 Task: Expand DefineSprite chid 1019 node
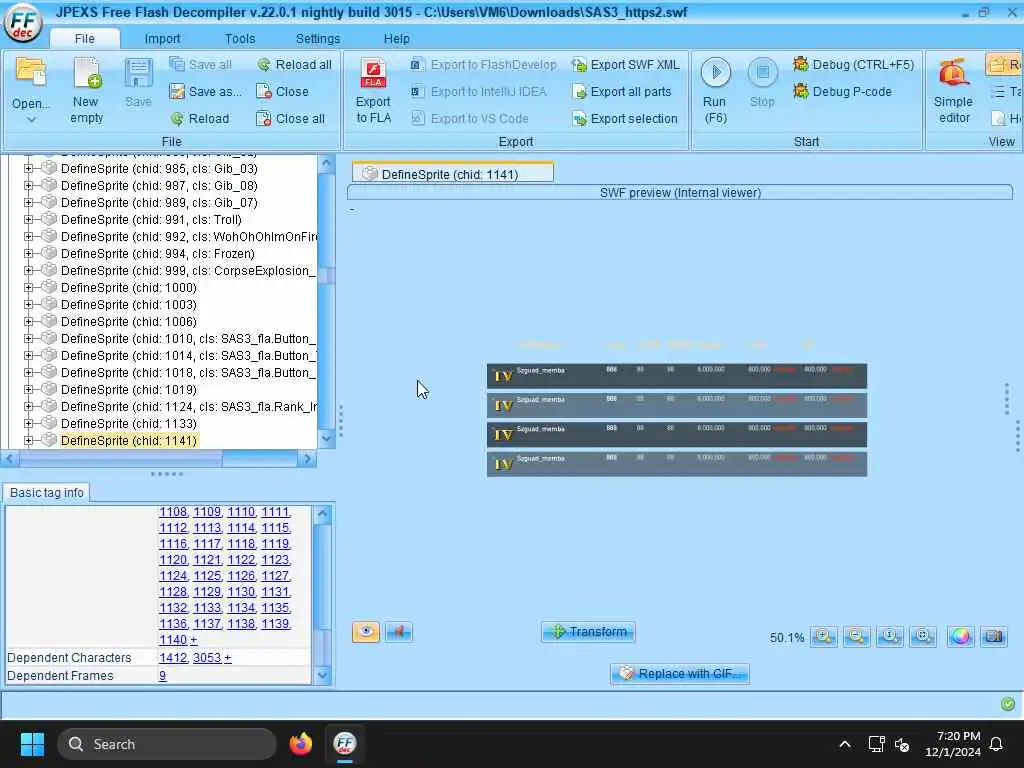point(28,389)
